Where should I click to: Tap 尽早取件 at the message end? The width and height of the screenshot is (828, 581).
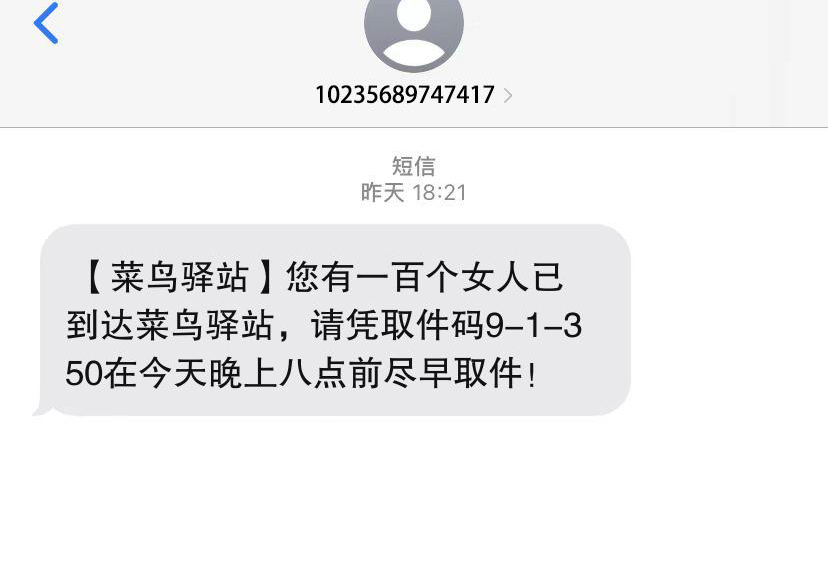pyautogui.click(x=453, y=373)
